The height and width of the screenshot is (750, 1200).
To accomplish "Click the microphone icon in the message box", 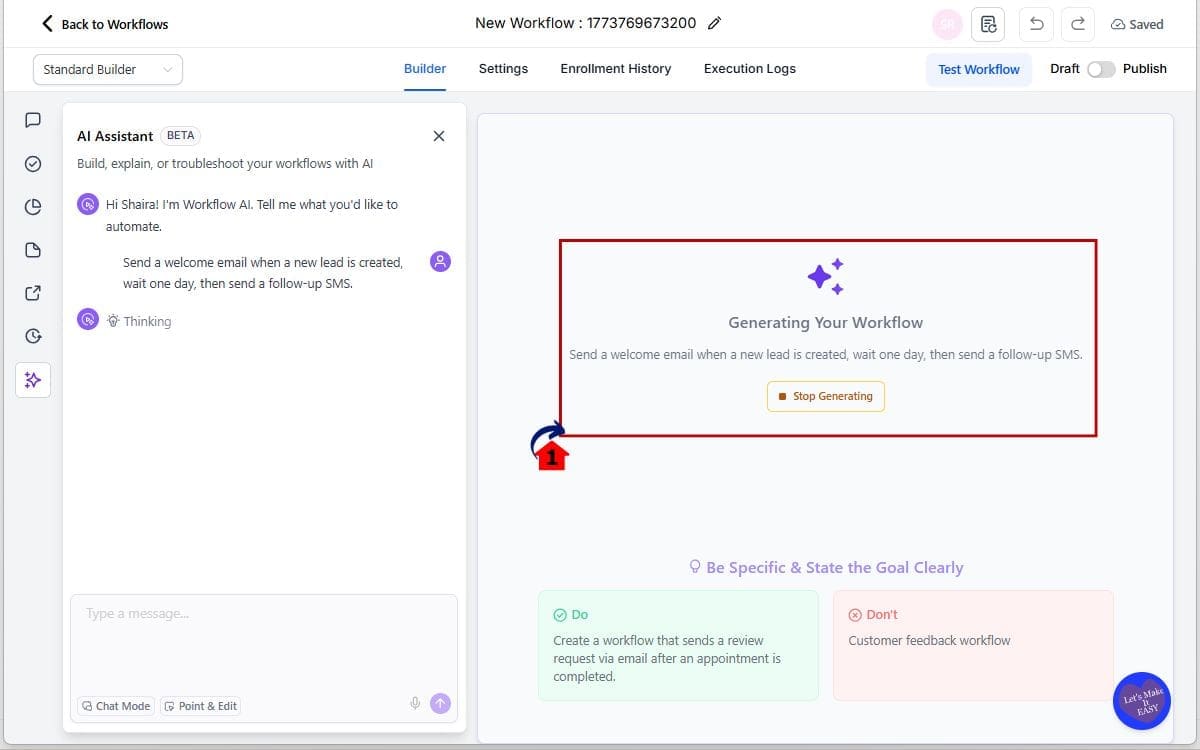I will [415, 703].
